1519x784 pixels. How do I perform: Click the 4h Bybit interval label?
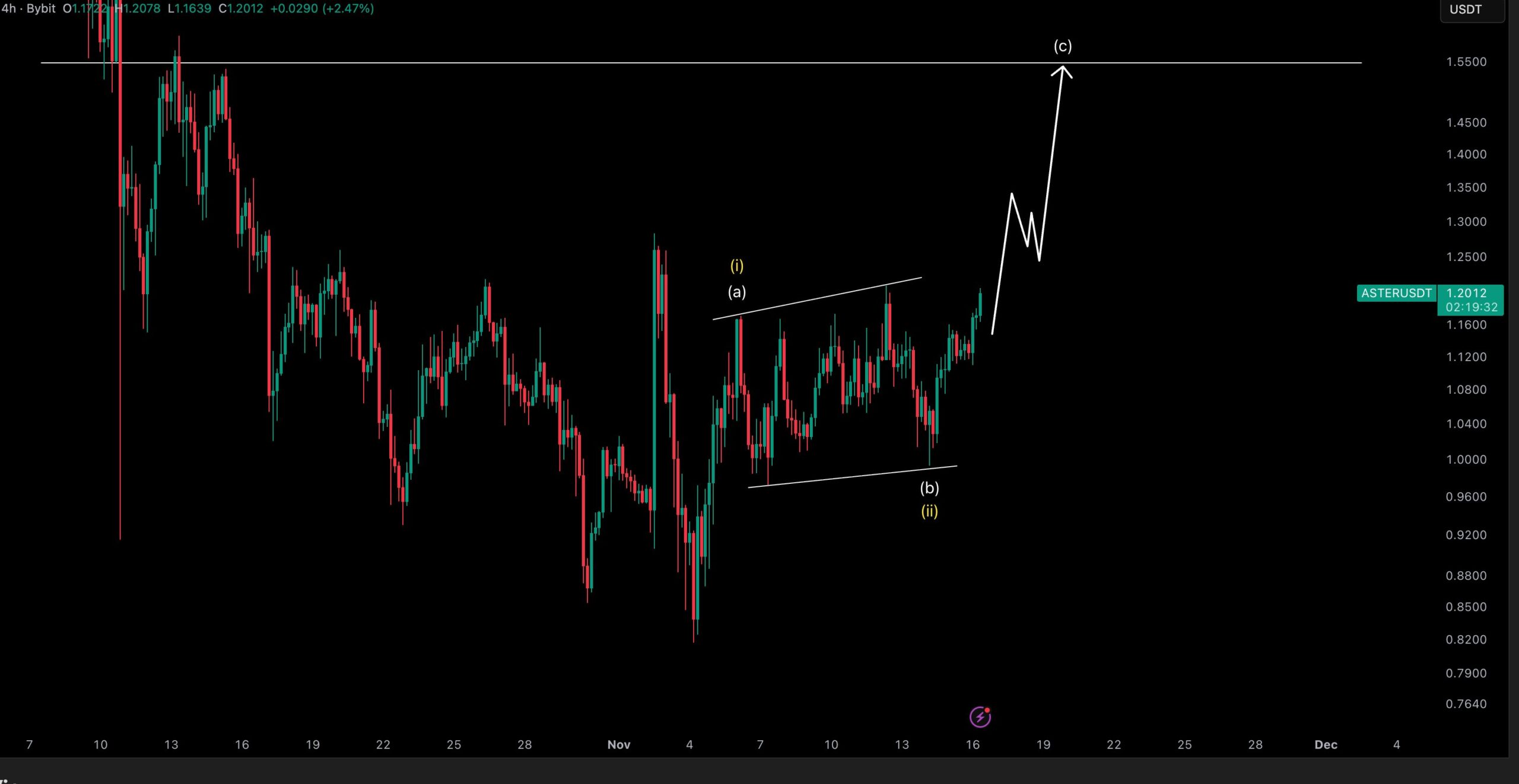tap(28, 8)
